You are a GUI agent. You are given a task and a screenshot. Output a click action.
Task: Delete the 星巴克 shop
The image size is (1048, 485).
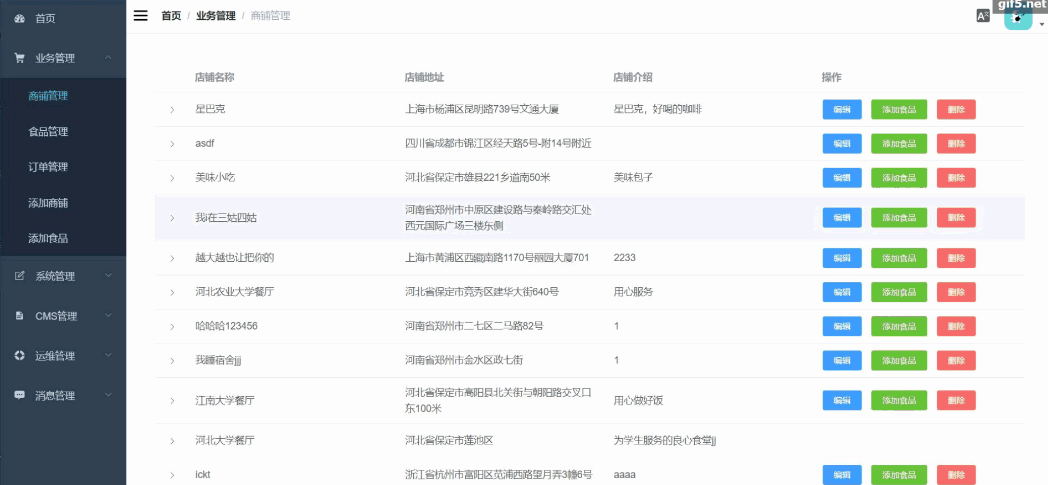(956, 110)
